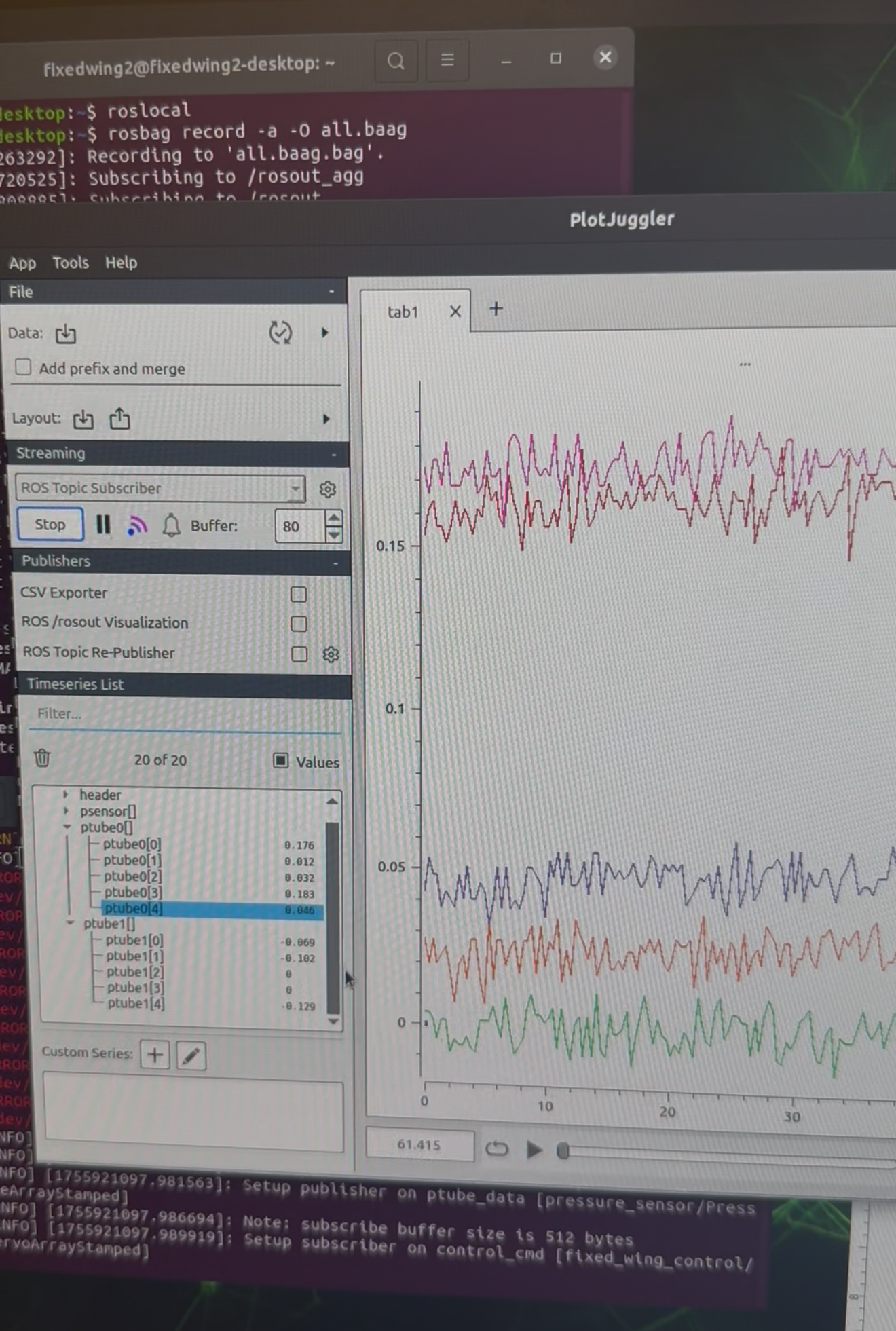Open ROS Topic Re-Publisher settings gear
This screenshot has width=896, height=1331.
pos(331,654)
